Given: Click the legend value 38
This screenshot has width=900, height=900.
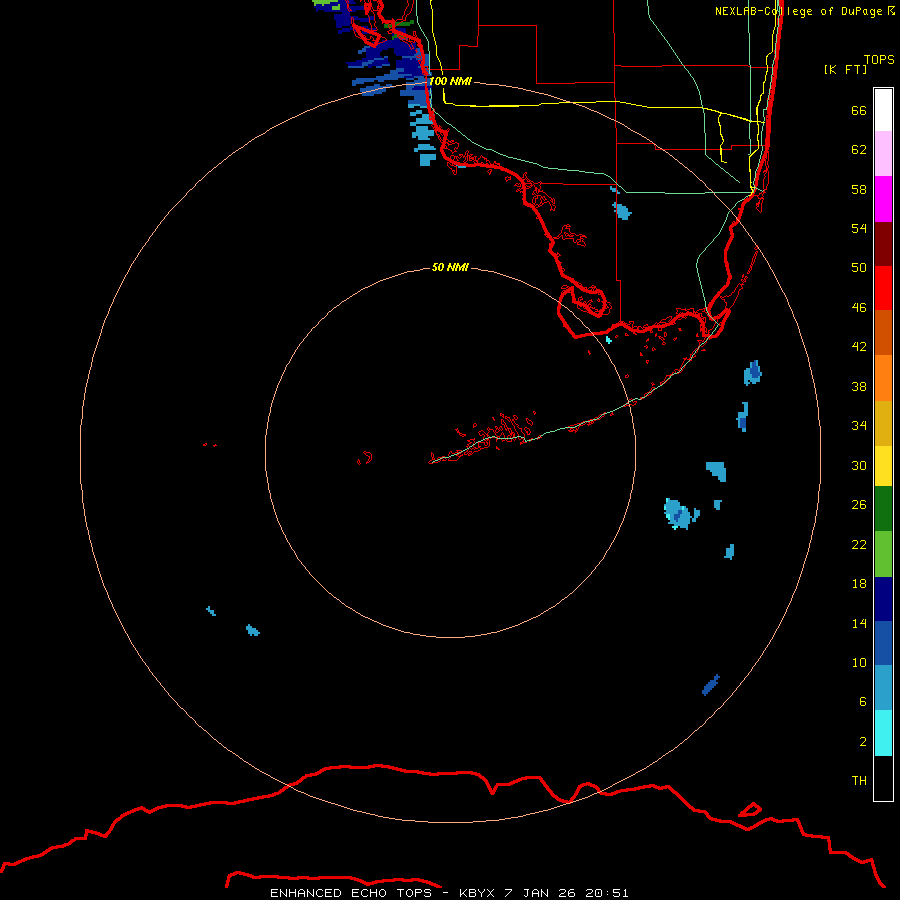Looking at the screenshot, I should (859, 386).
